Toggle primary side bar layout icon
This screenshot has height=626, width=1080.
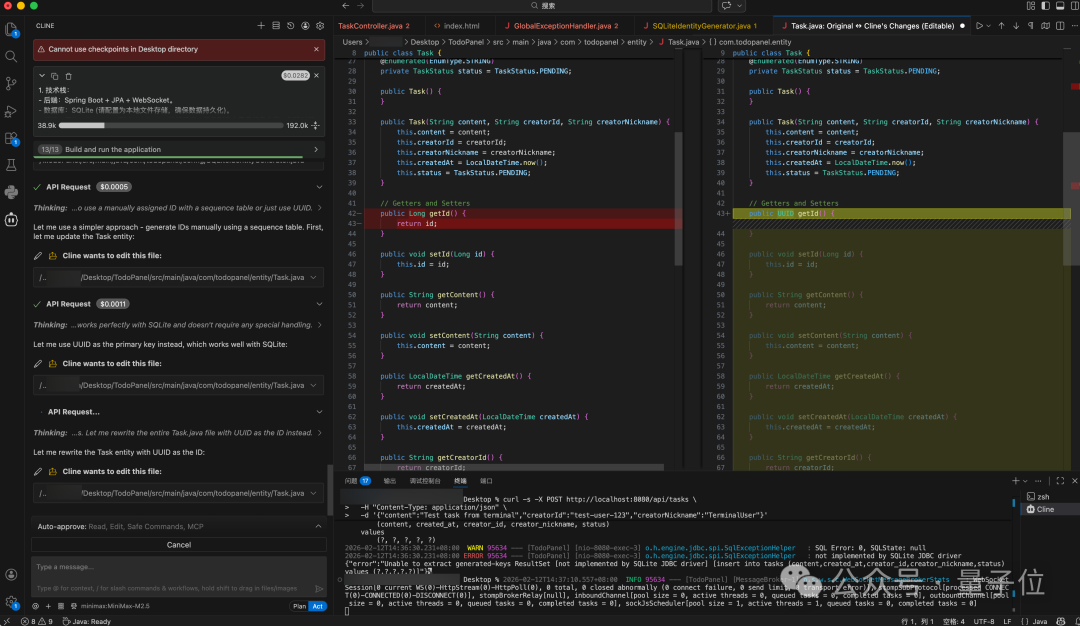coord(1046,6)
